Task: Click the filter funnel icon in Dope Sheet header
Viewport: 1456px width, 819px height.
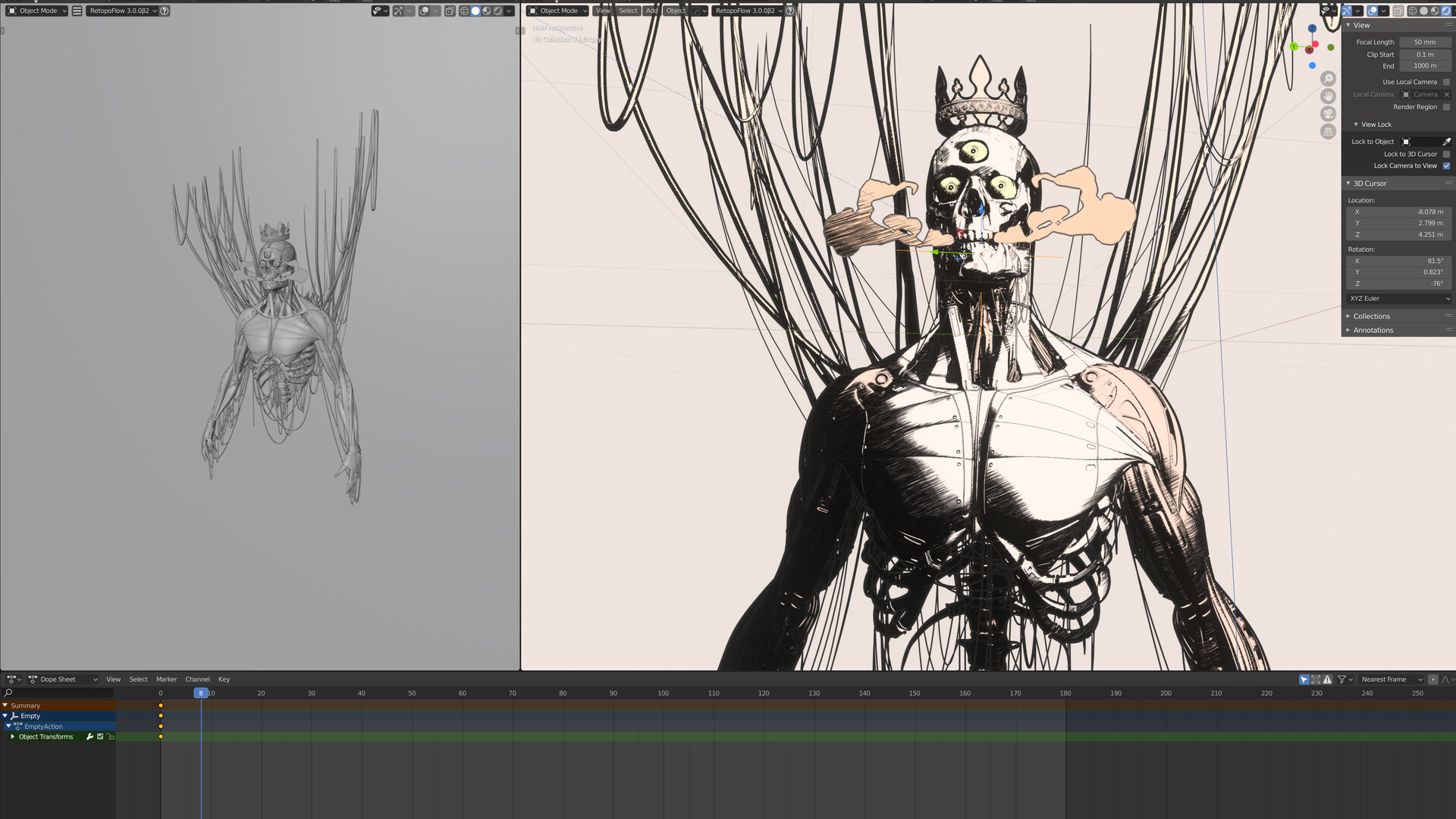Action: point(1342,679)
